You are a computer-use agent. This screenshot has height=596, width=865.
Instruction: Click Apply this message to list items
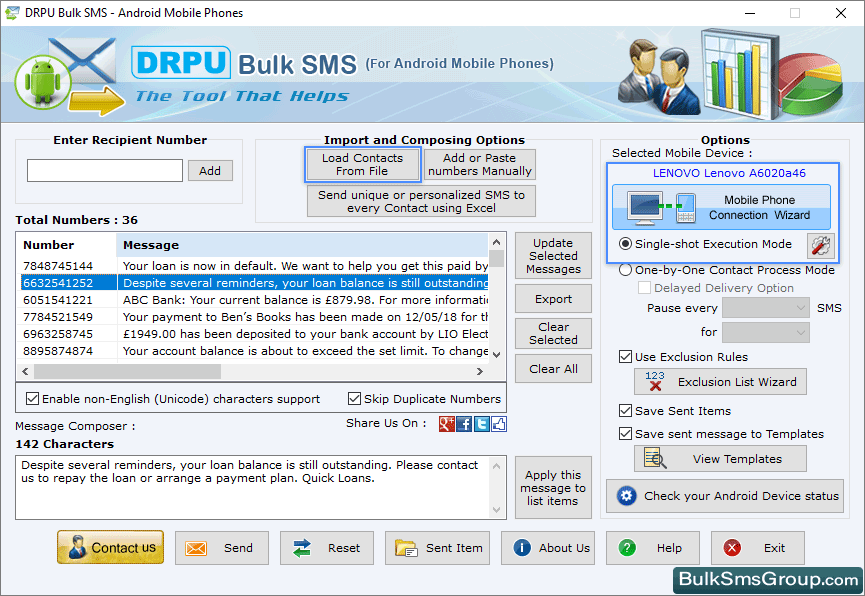(x=553, y=488)
